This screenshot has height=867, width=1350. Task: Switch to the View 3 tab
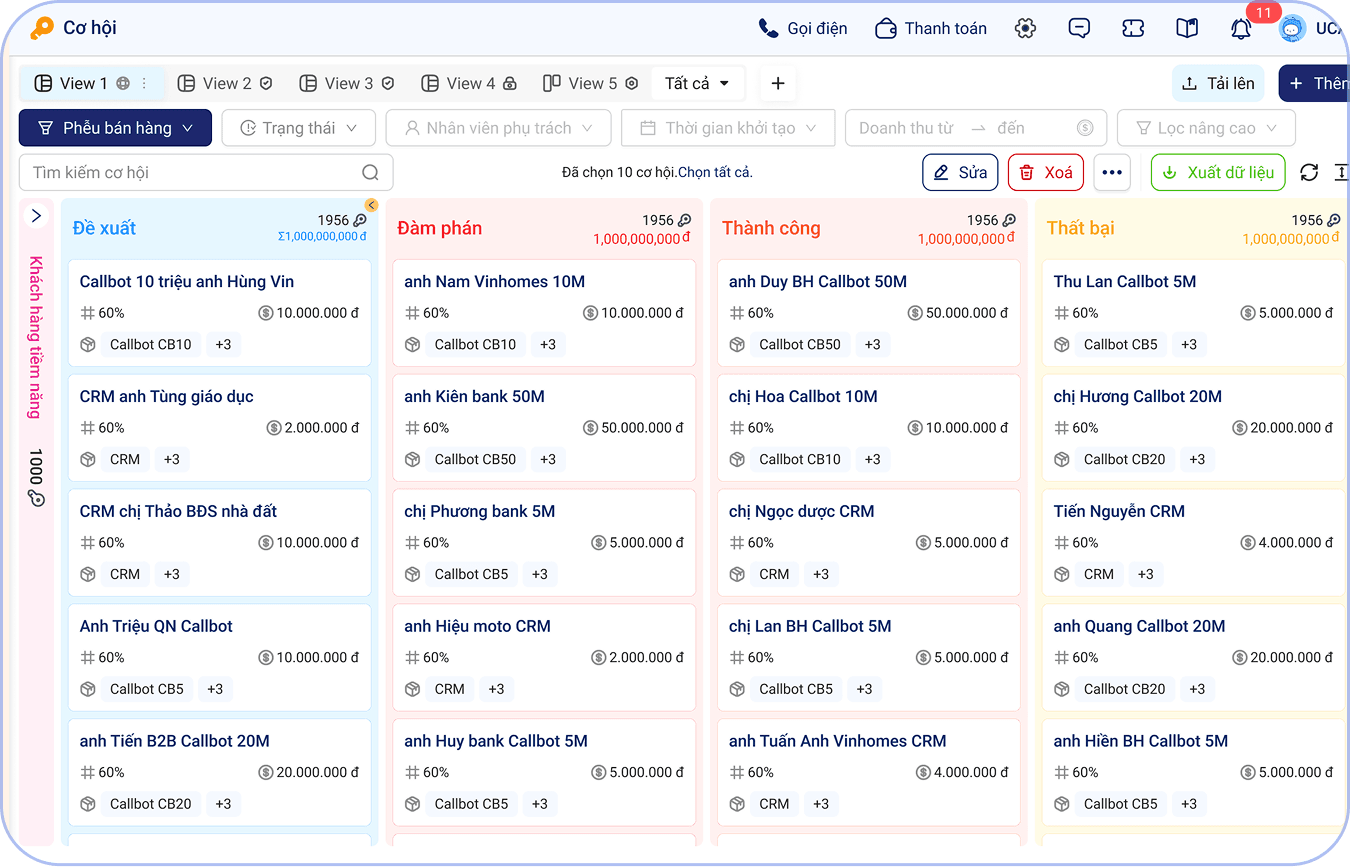point(347,84)
